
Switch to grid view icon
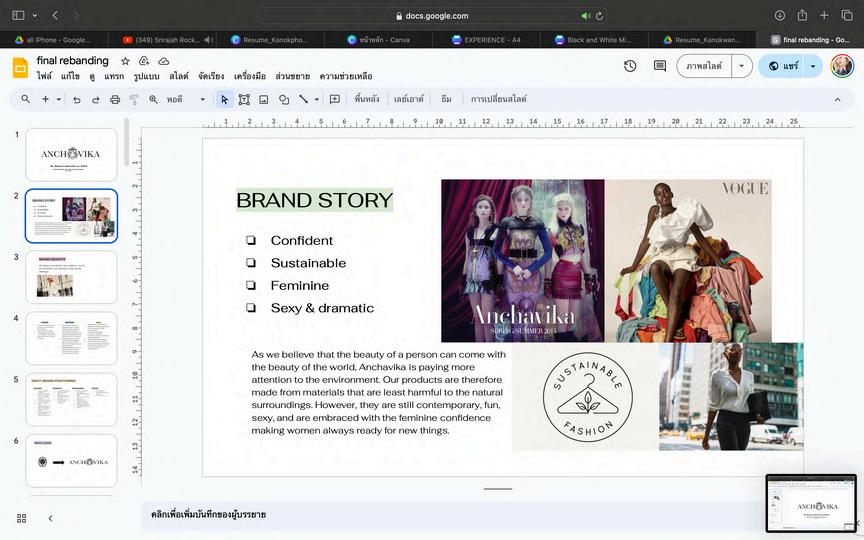21,519
